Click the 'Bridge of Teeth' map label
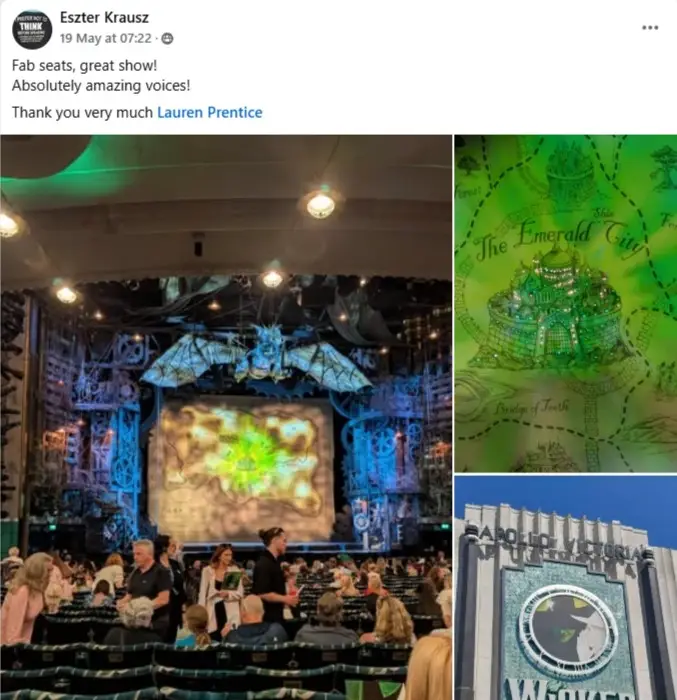This screenshot has height=700, width=677. tap(532, 407)
